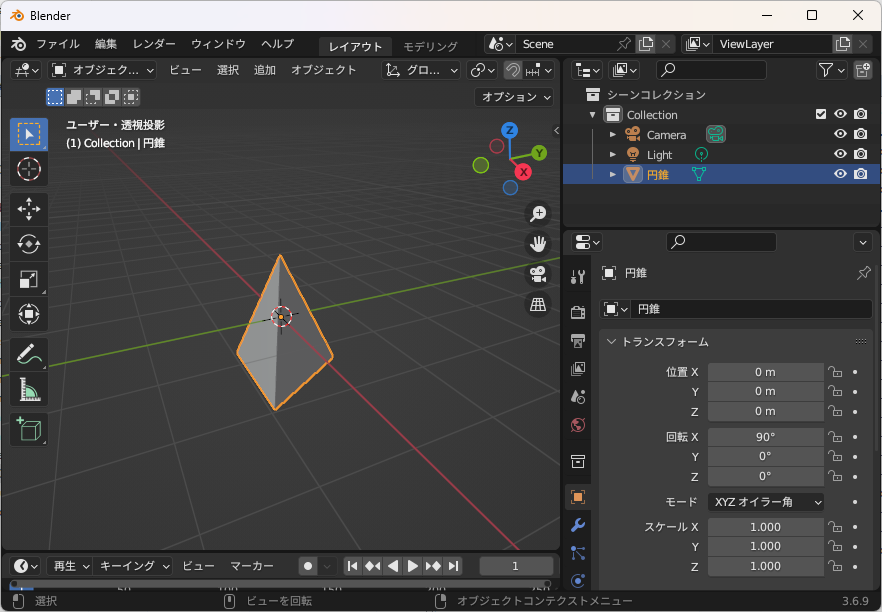Open the レンダー menu
The height and width of the screenshot is (612, 882).
[154, 44]
